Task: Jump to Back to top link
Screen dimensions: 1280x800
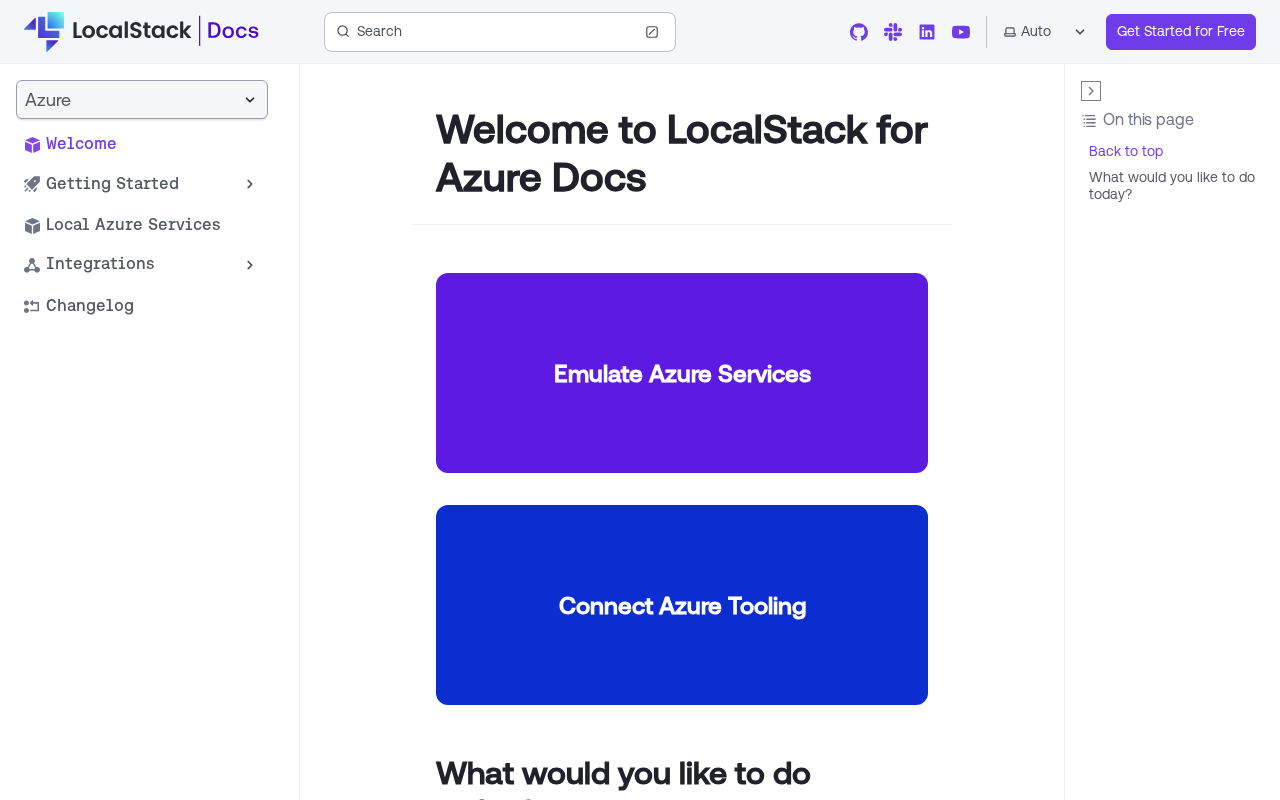Action: [x=1126, y=151]
